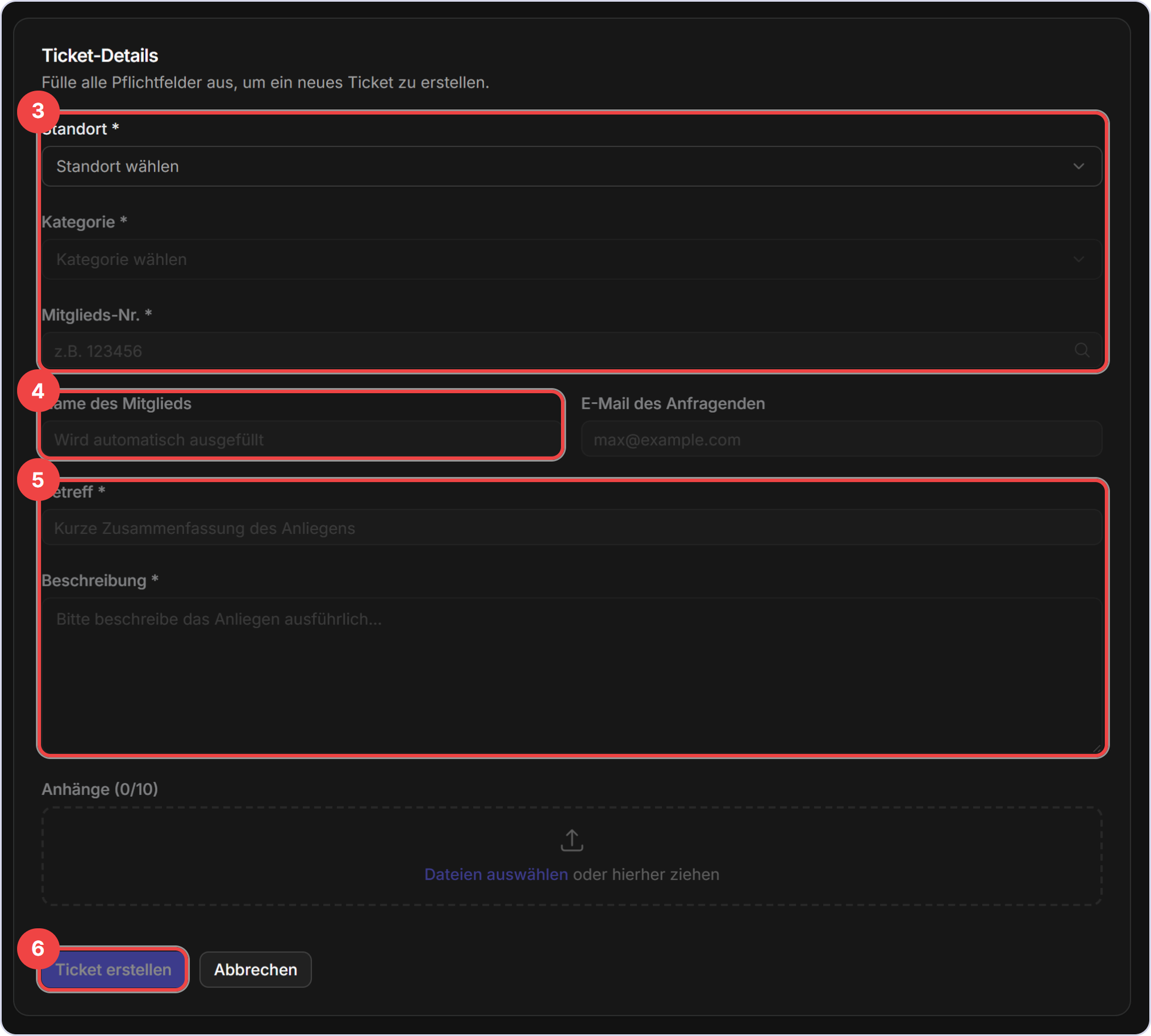Click into the Beschreibung text area
This screenshot has height=1036, width=1151.
point(571,675)
